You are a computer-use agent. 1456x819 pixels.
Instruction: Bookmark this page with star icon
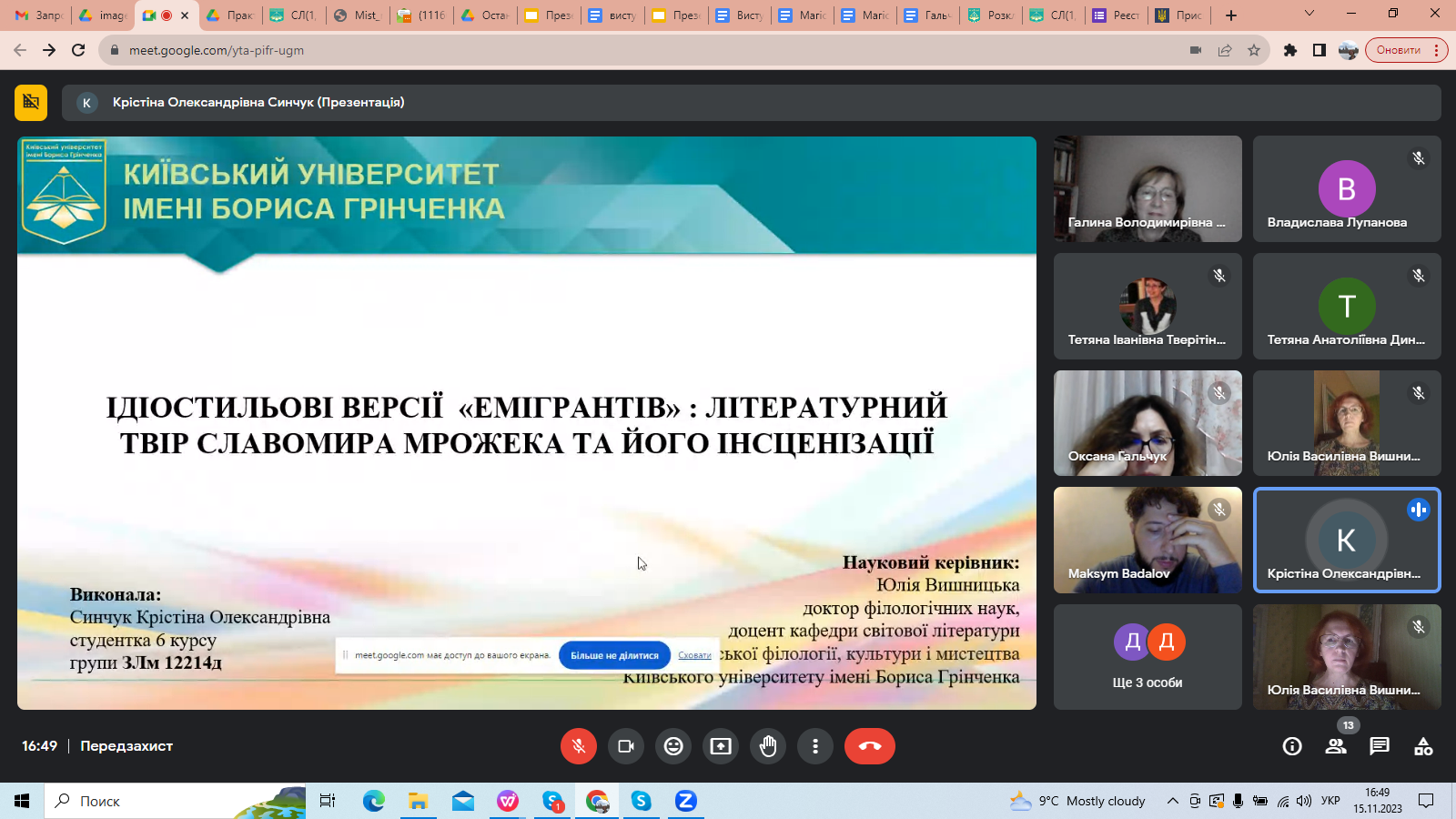[x=1254, y=50]
